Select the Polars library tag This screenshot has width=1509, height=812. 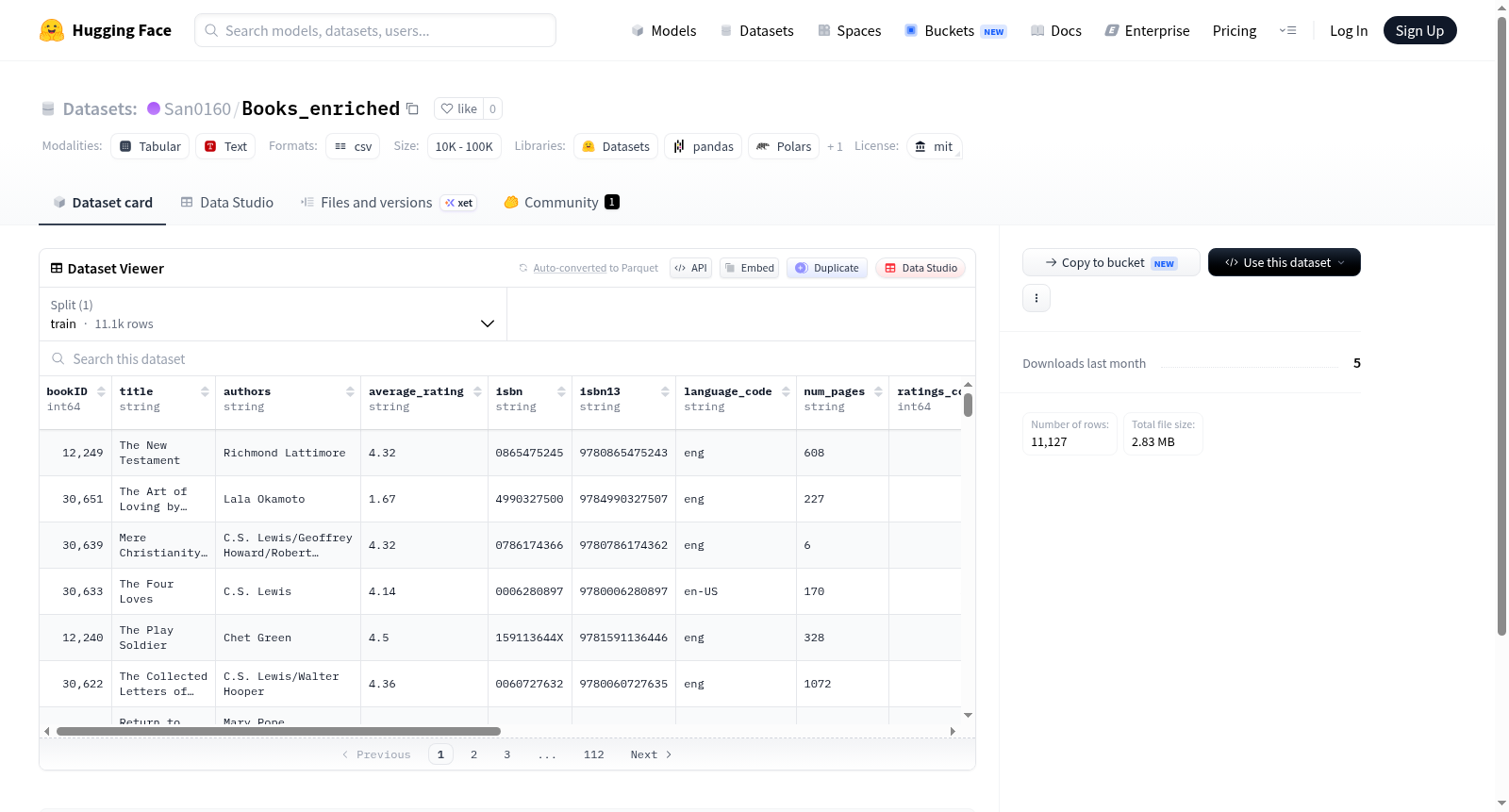(x=784, y=146)
